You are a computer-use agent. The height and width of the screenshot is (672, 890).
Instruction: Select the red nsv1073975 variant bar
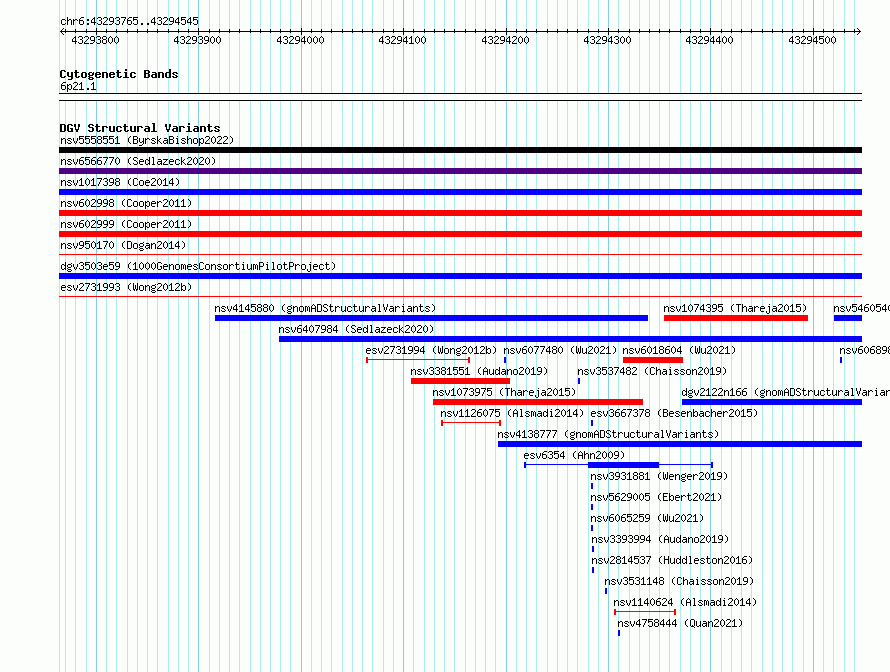coord(538,402)
